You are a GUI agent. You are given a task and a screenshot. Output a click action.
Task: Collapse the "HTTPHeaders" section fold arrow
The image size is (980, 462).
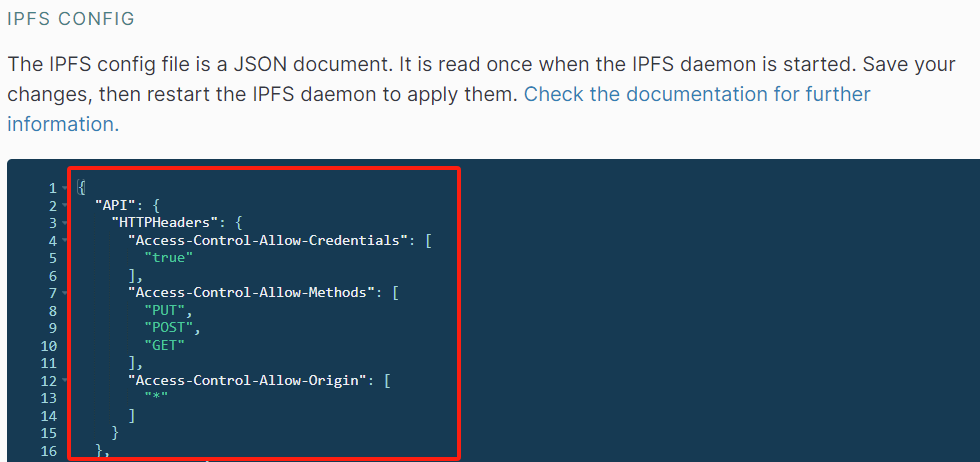[64, 223]
